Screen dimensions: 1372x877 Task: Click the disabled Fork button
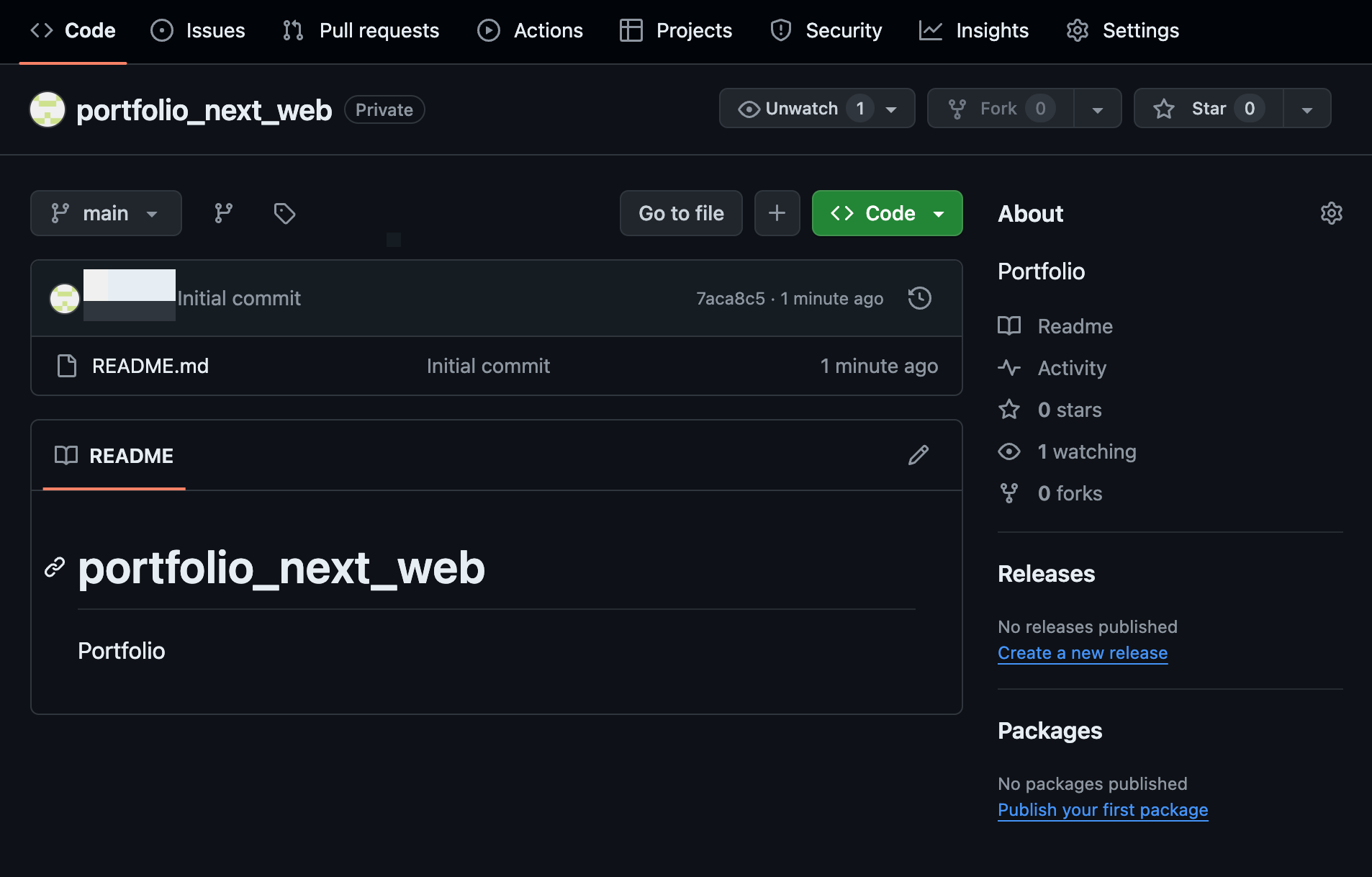[x=1001, y=108]
